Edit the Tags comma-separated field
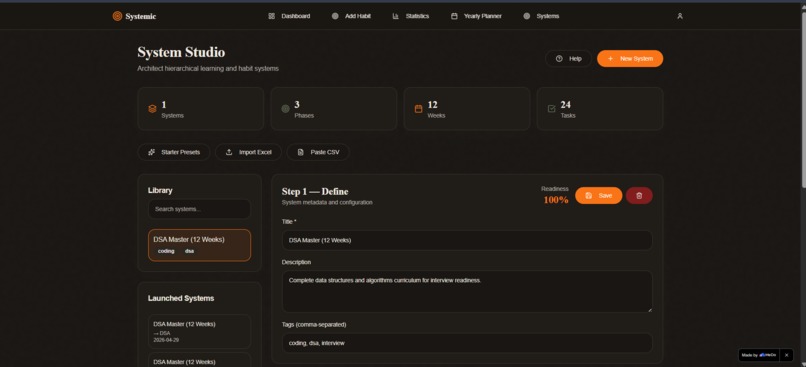The image size is (806, 367). click(467, 343)
